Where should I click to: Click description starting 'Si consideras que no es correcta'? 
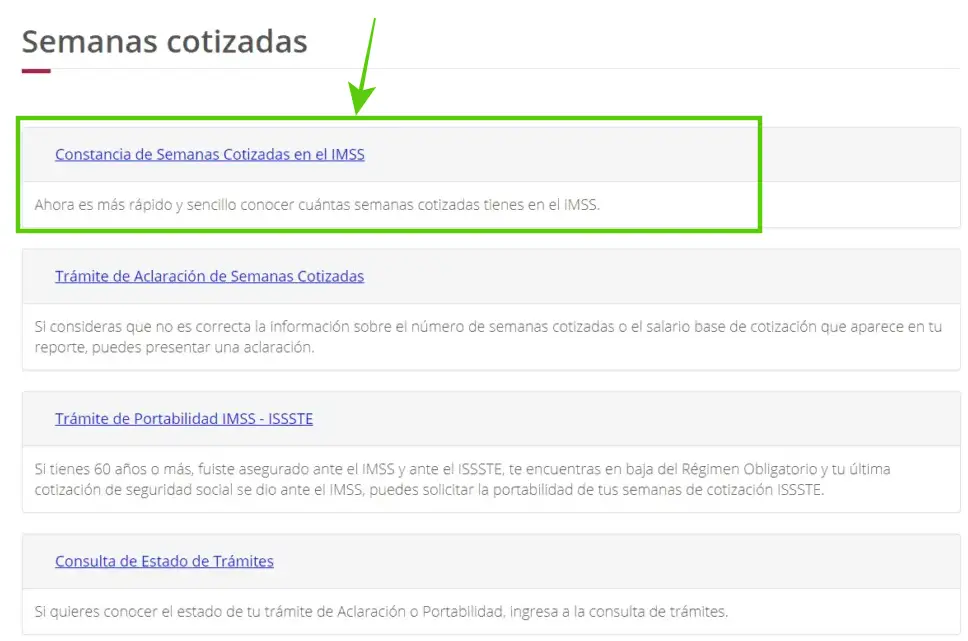[488, 337]
